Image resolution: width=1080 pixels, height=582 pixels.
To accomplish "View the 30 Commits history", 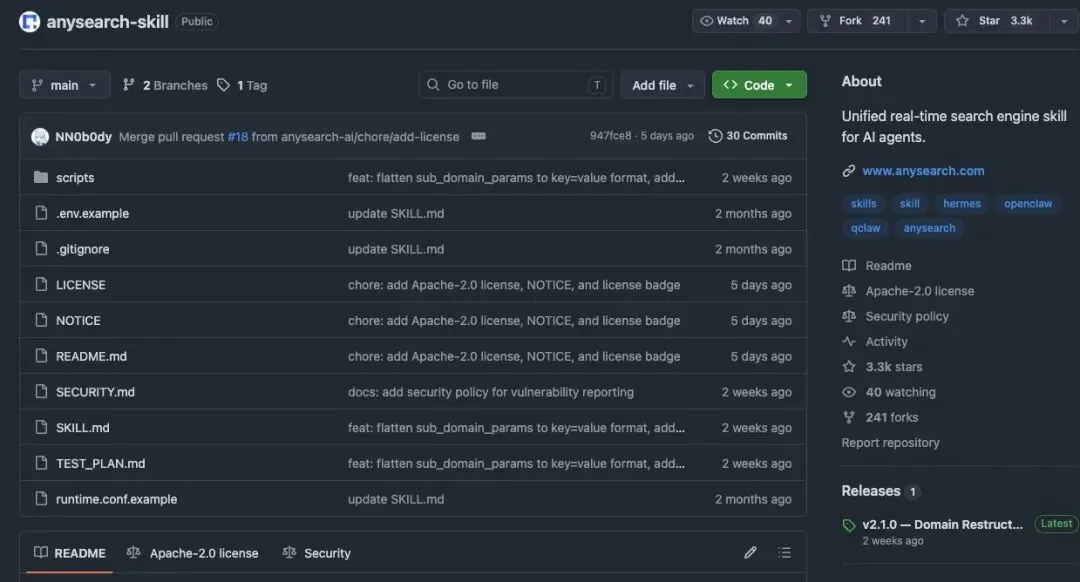I will (748, 136).
